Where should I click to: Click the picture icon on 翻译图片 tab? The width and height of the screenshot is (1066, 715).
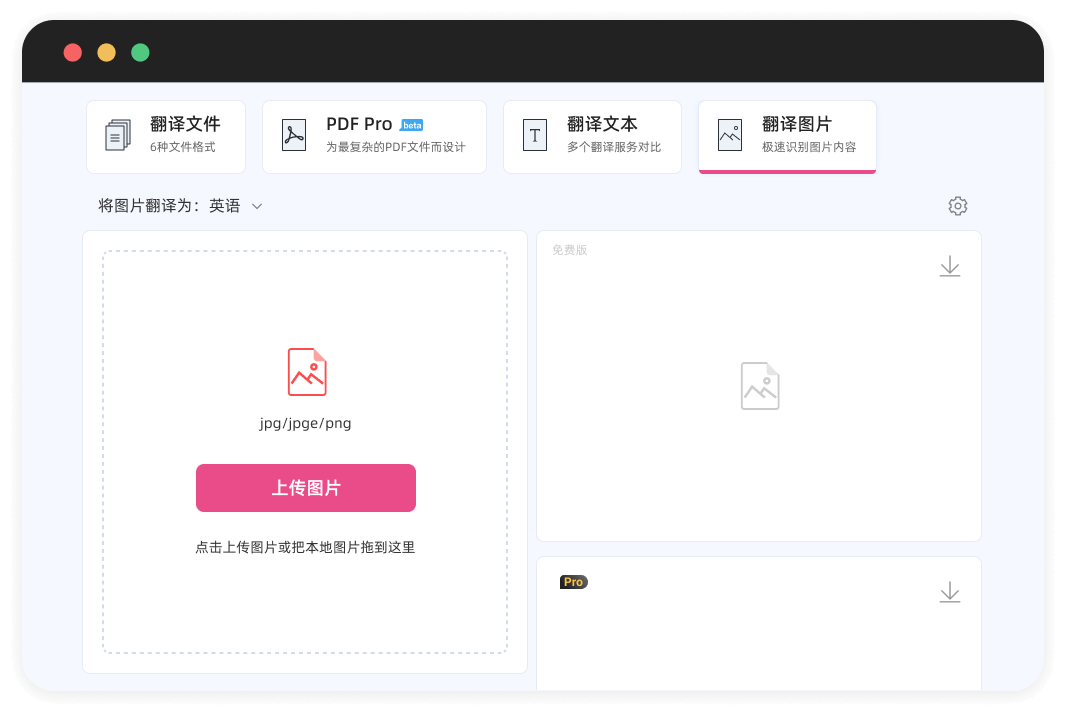tap(730, 135)
